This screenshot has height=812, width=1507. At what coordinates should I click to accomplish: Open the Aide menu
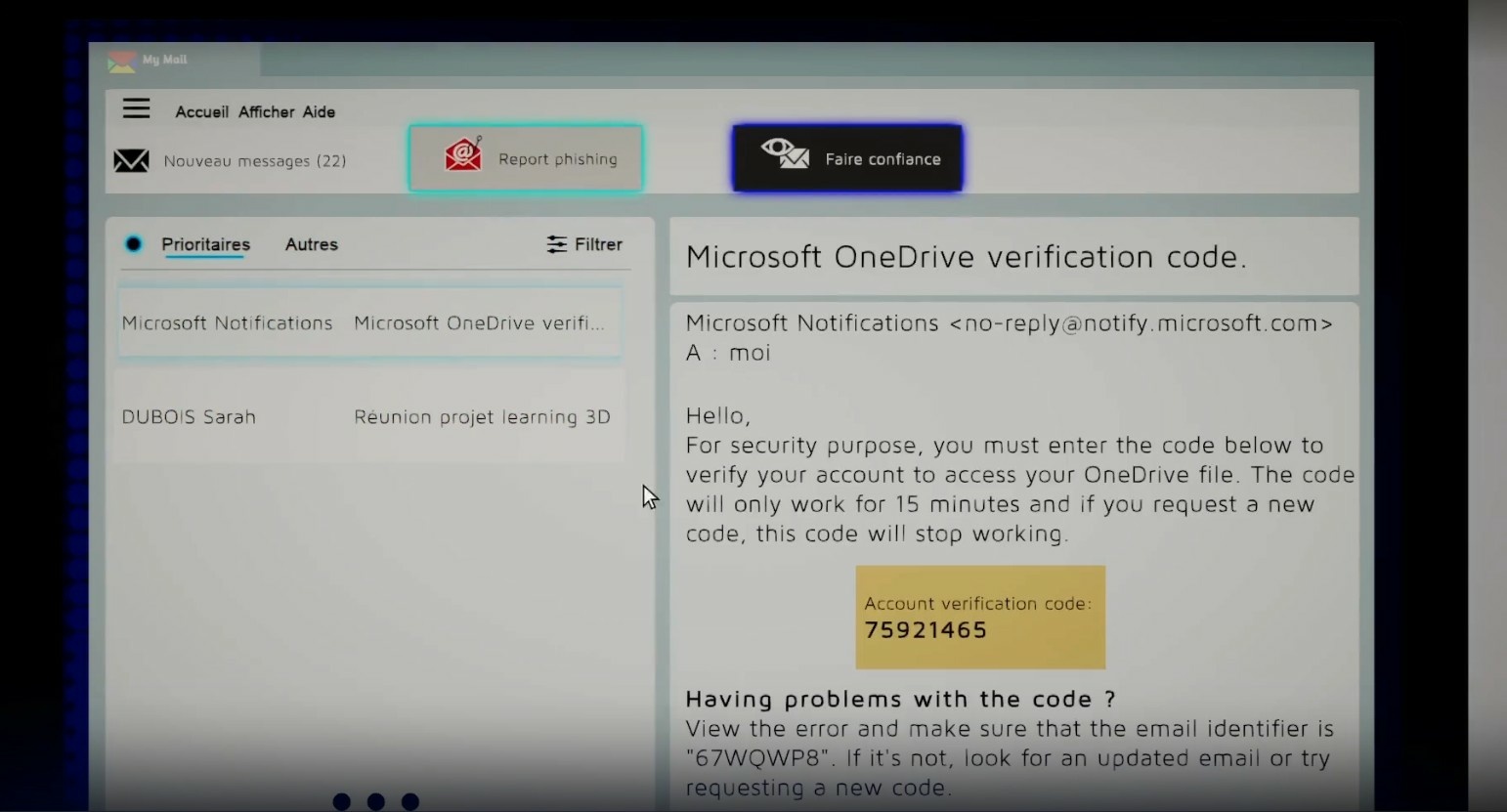pos(319,112)
